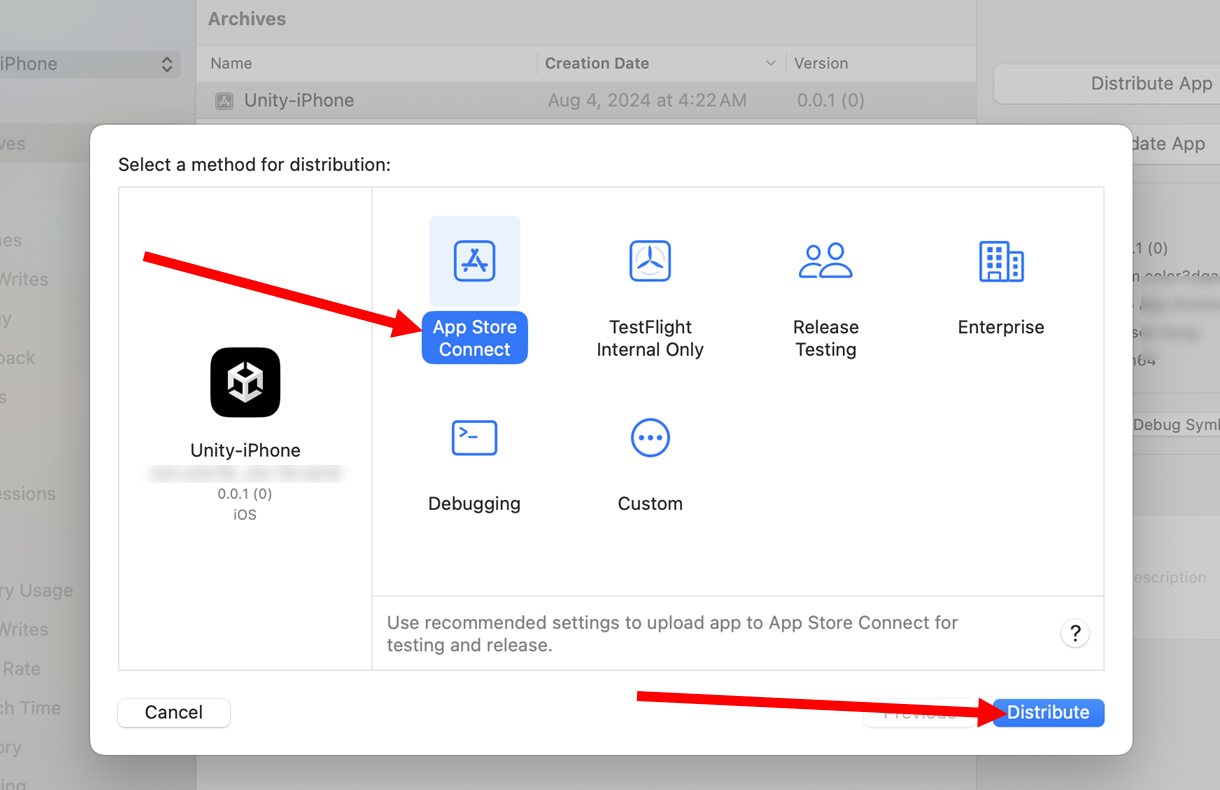Open the iPhone platform dropdown in the sidebar

[88, 64]
